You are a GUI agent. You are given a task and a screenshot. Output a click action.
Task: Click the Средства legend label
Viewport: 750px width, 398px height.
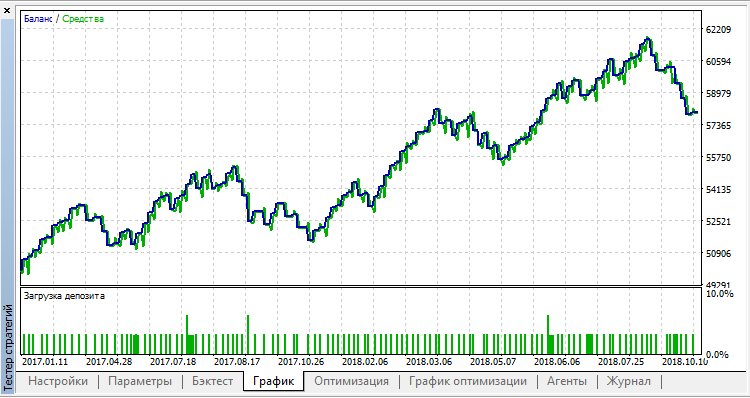[83, 19]
